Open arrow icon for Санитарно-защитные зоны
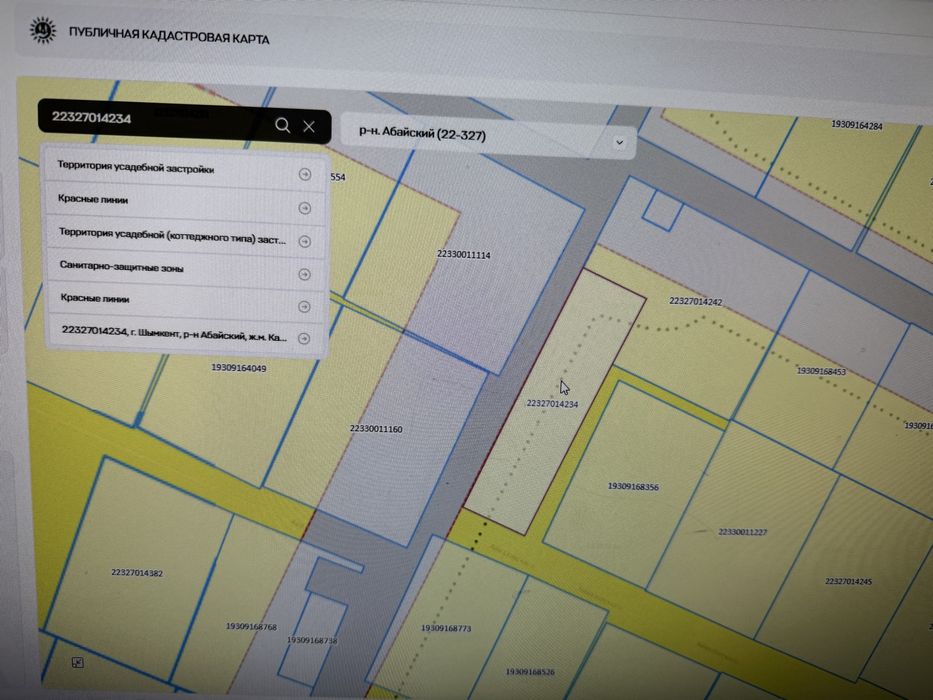This screenshot has height=700, width=933. [305, 274]
